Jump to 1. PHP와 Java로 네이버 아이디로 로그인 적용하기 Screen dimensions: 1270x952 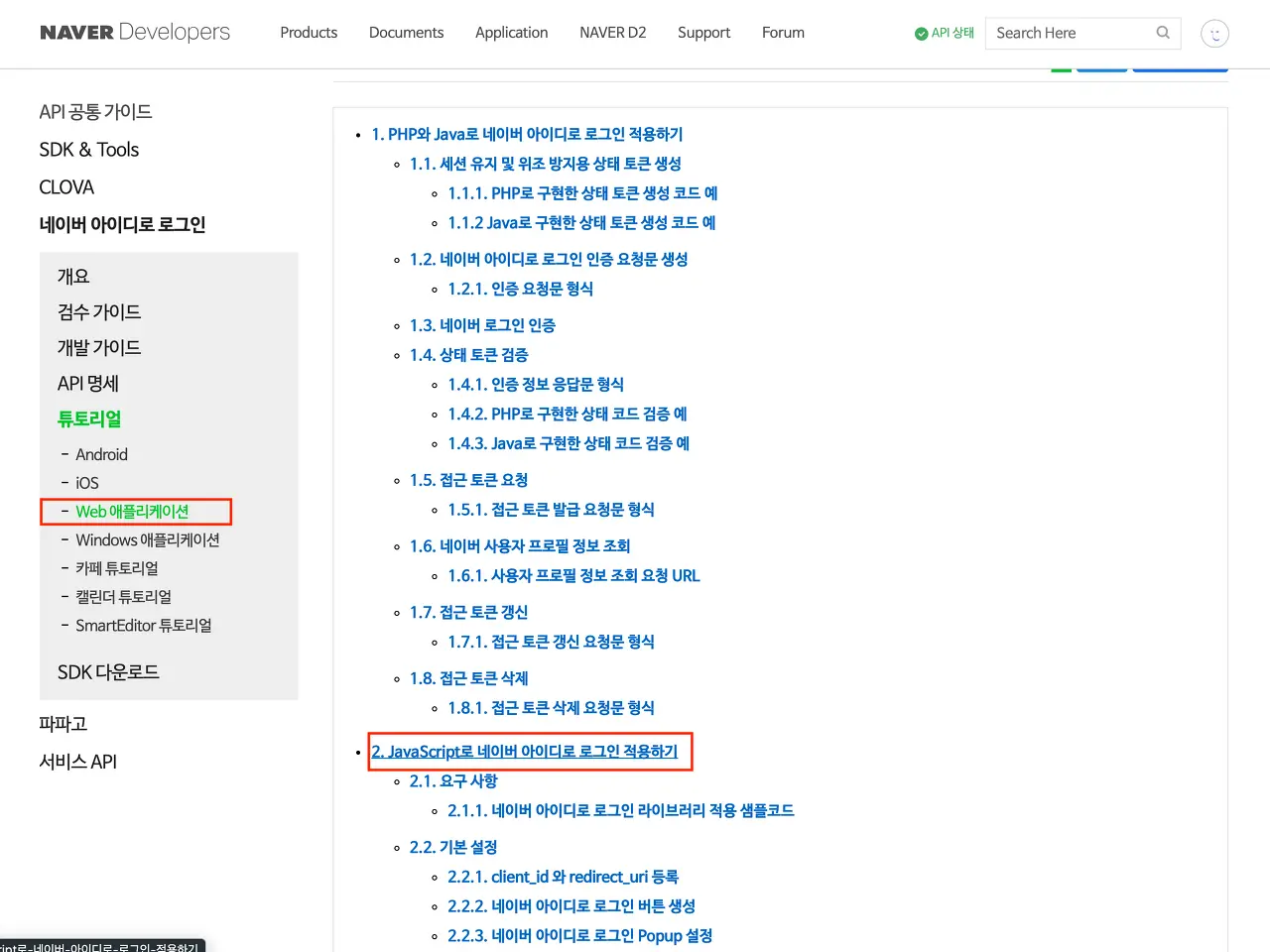point(527,134)
